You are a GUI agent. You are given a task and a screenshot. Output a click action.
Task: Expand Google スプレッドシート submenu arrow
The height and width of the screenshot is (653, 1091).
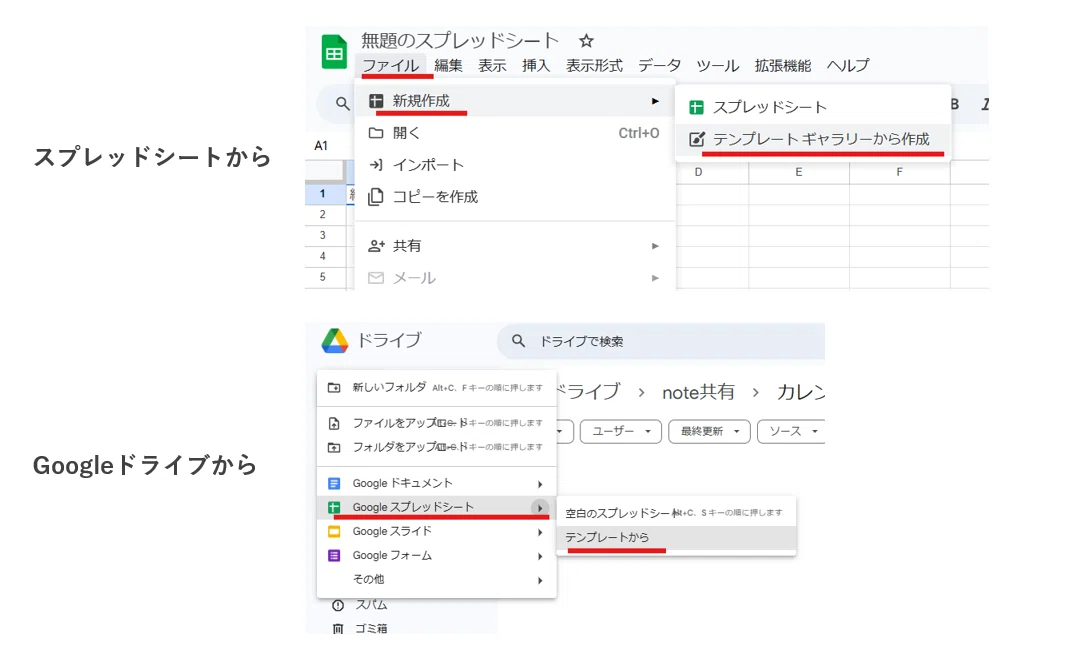click(540, 508)
